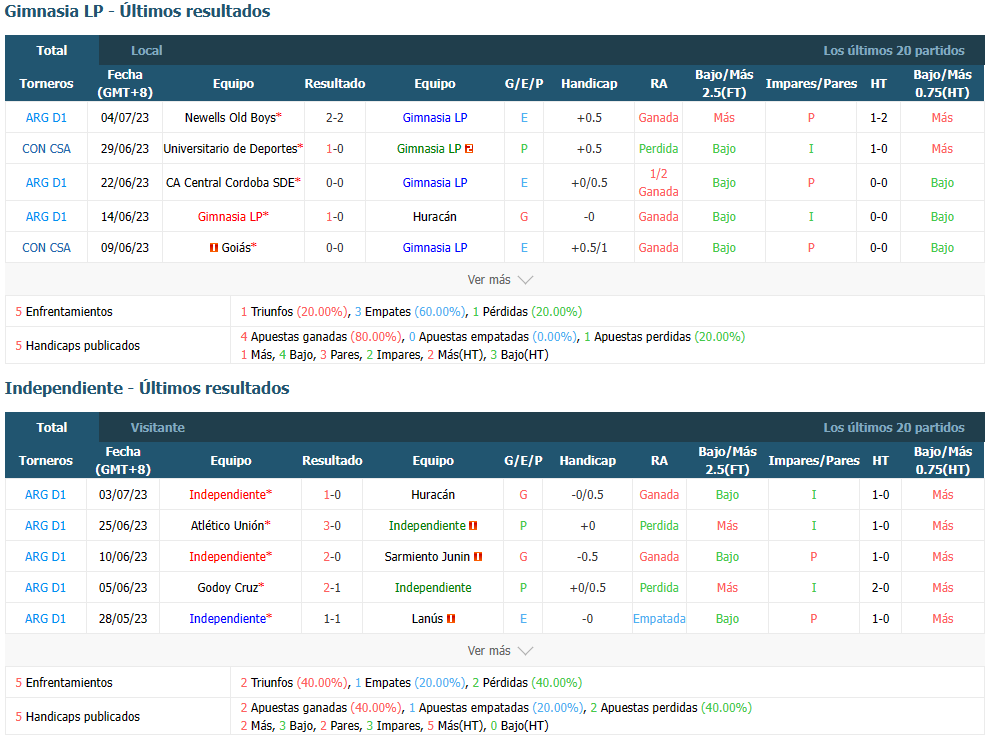
Task: Open ARG D1 league link for 04/07/23 match
Action: click(x=46, y=118)
